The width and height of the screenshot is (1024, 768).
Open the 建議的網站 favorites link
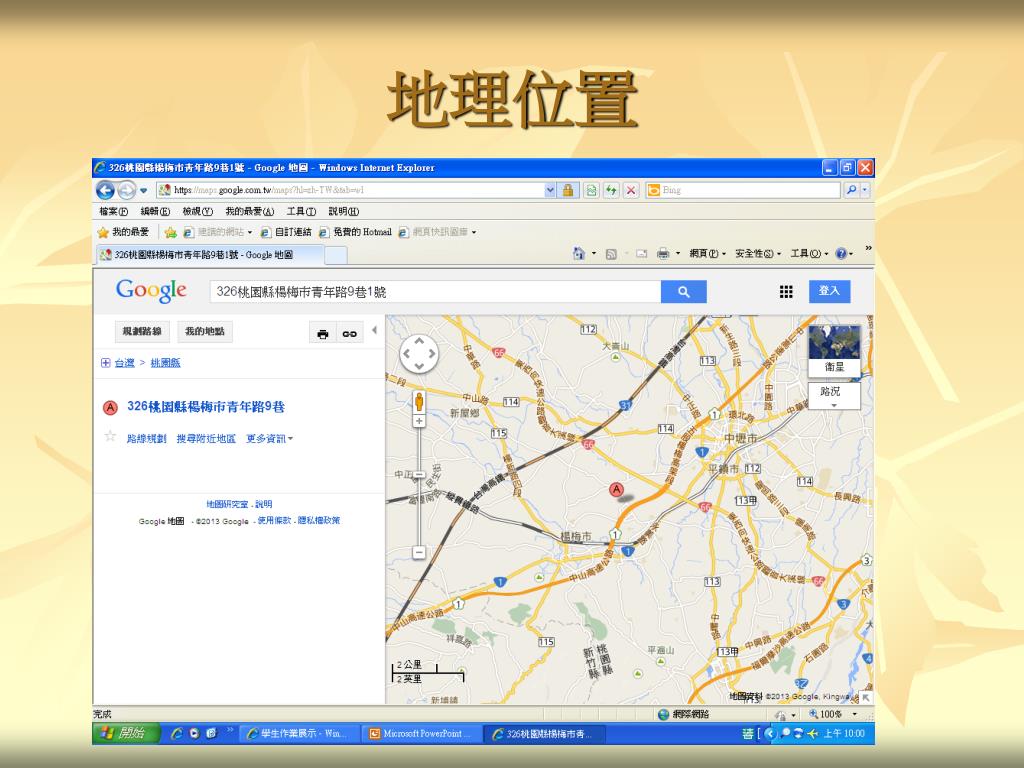(x=217, y=232)
